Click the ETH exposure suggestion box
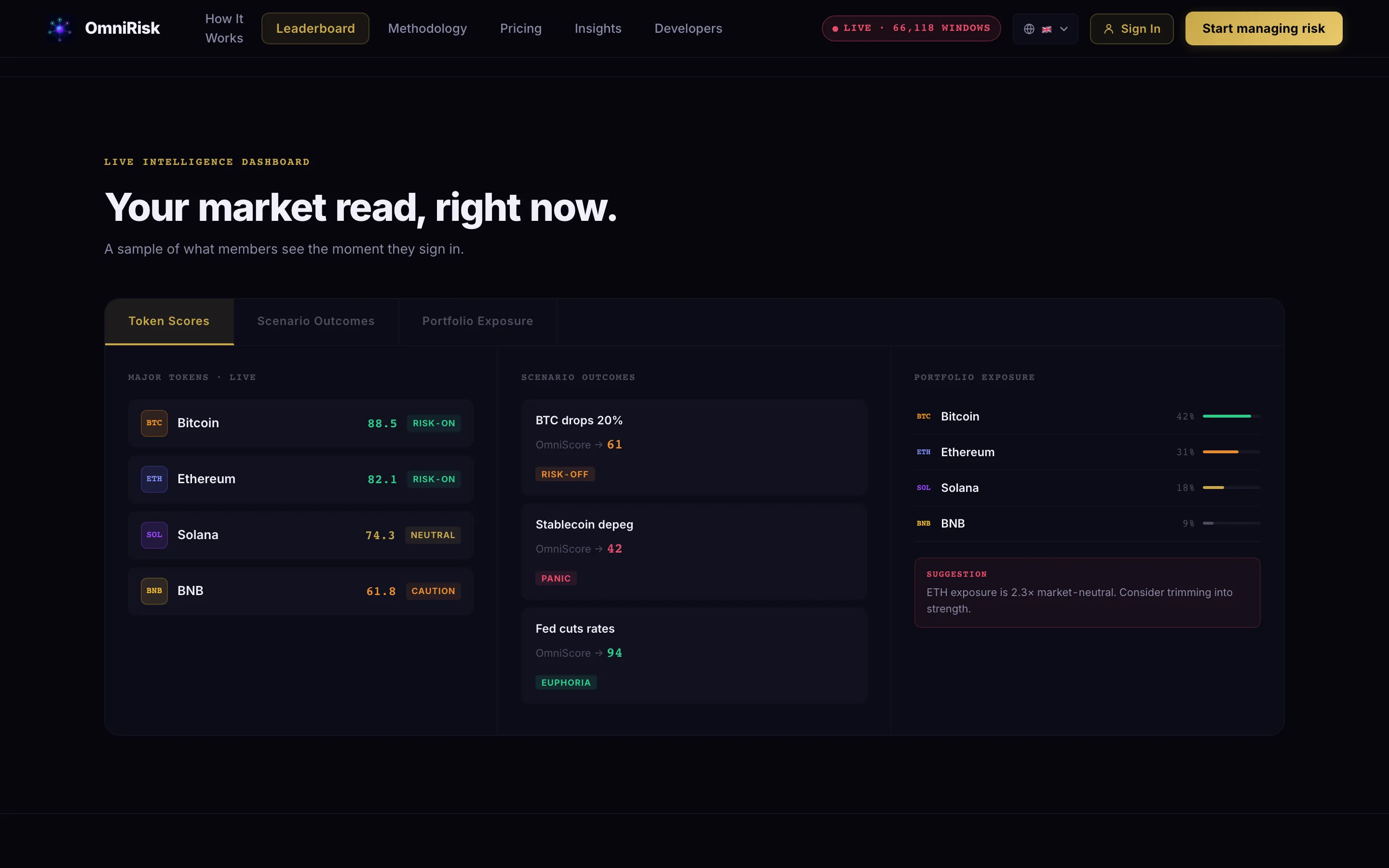 click(x=1087, y=593)
